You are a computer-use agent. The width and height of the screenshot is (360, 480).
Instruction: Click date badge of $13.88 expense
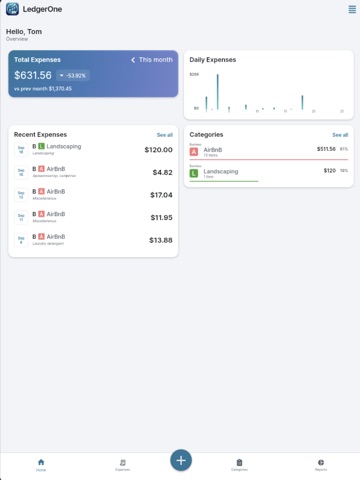(21, 240)
